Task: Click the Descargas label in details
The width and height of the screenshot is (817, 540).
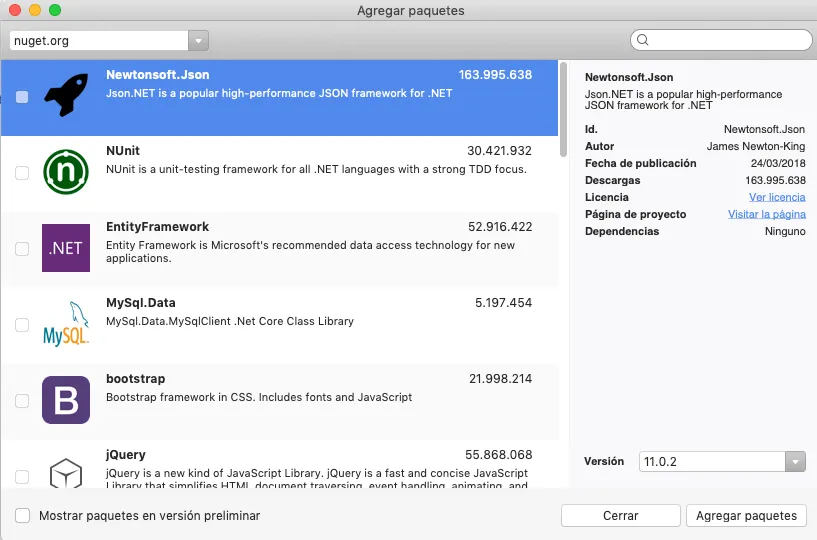Action: coord(612,180)
